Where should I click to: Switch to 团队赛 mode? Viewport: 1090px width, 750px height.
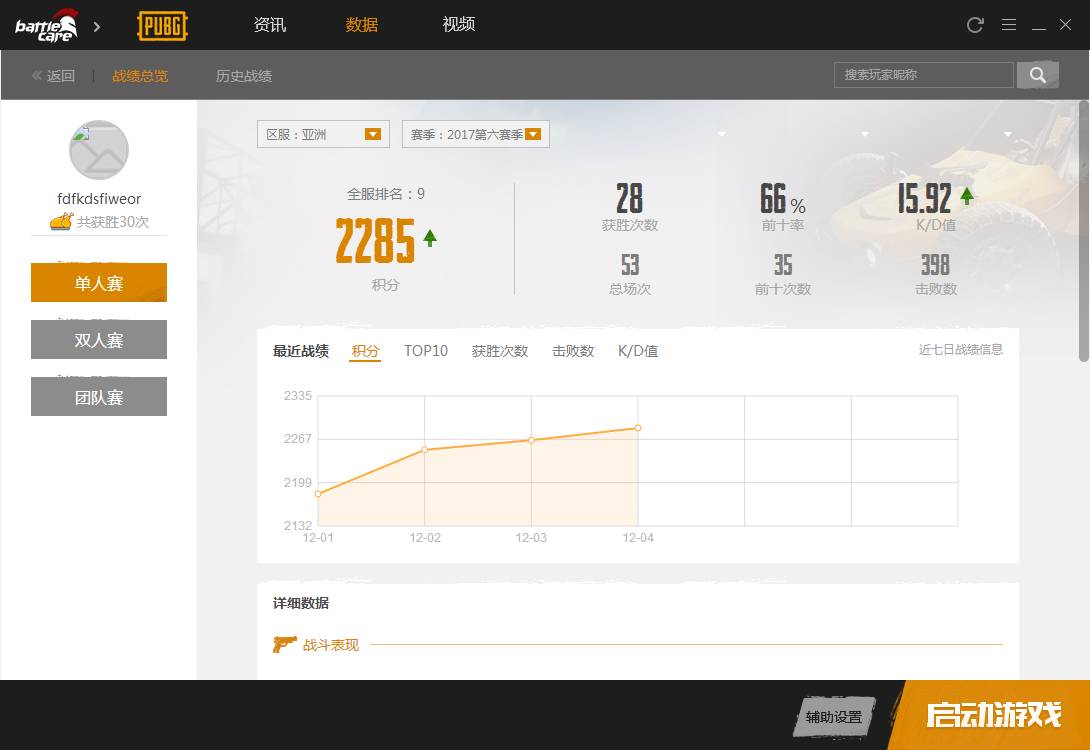tap(98, 396)
